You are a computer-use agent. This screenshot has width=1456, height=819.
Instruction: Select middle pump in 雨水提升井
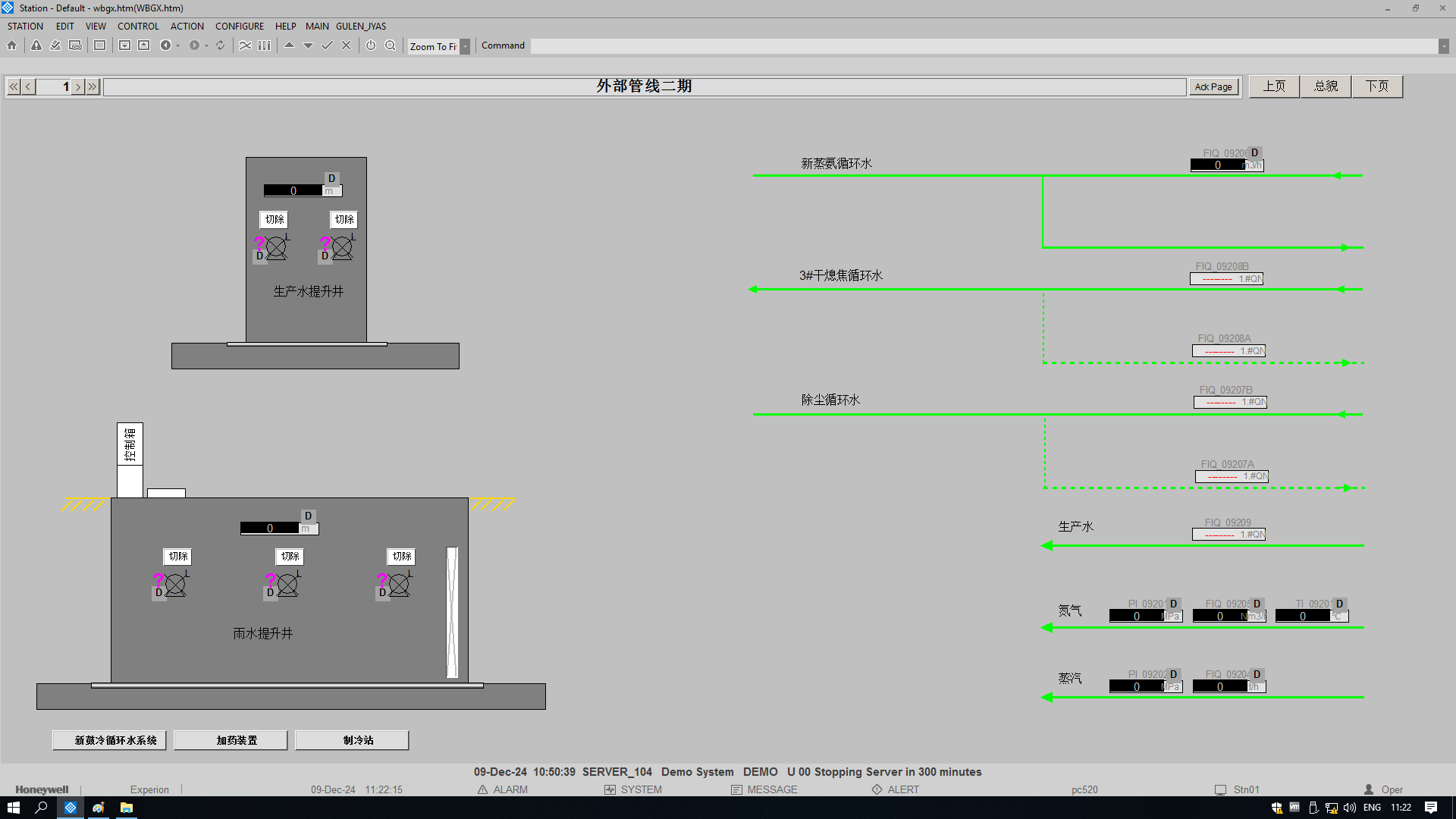287,584
